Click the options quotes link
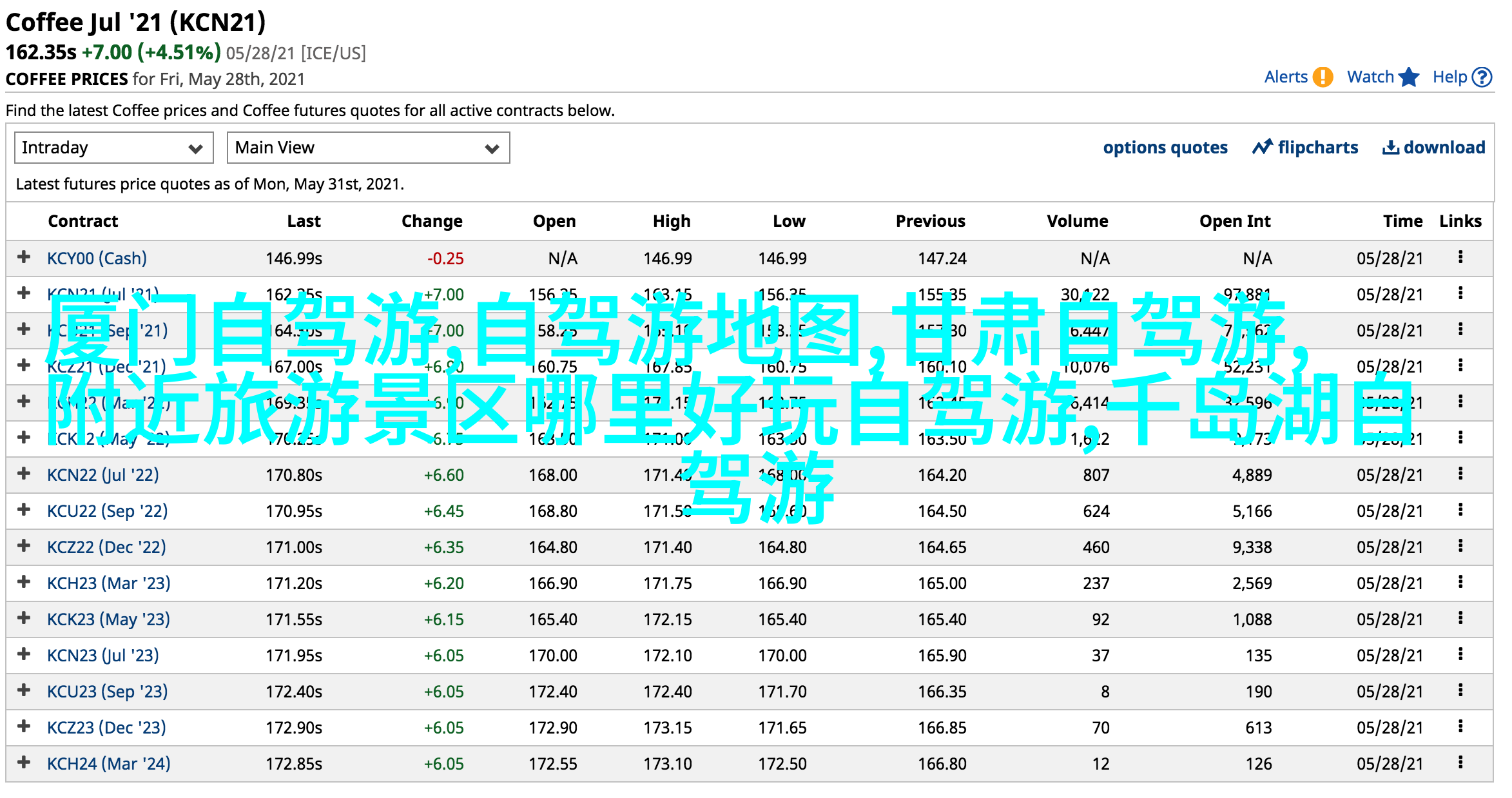Screen dimensions: 1512x798 click(x=1165, y=148)
